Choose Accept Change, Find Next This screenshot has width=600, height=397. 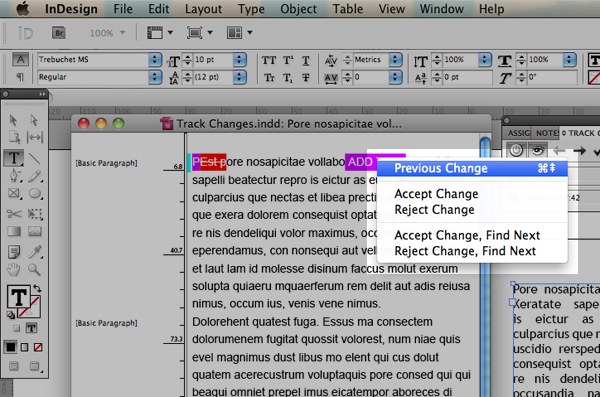point(472,235)
